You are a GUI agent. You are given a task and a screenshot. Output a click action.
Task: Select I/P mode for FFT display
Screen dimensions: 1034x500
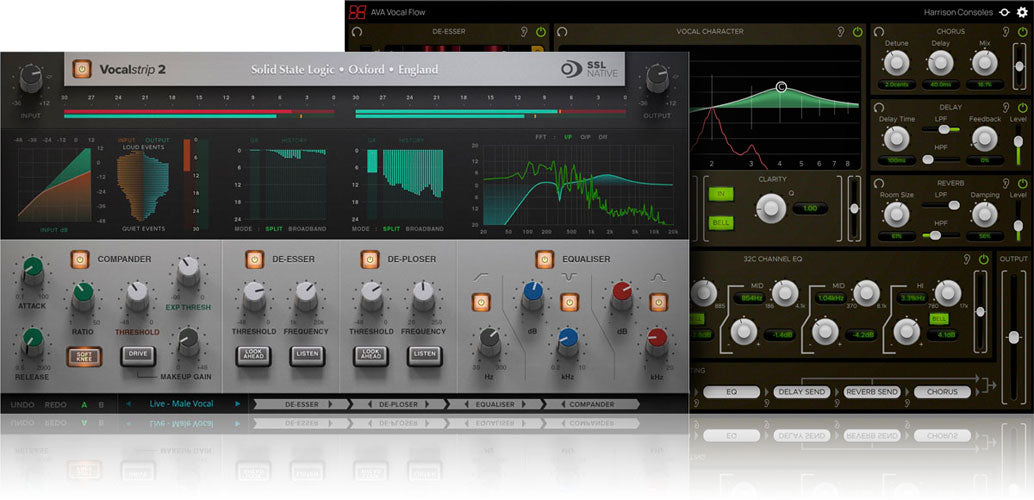pos(567,137)
